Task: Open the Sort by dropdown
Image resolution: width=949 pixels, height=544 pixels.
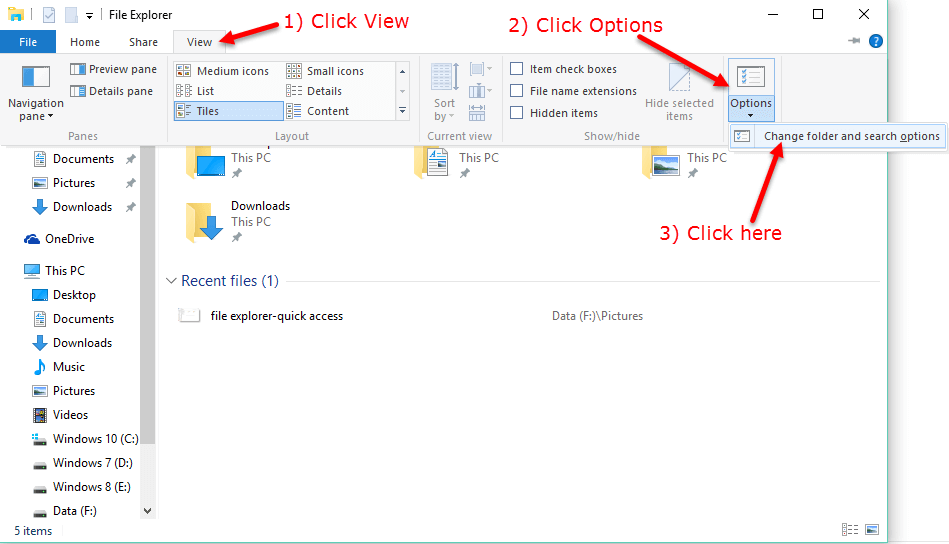Action: (x=444, y=92)
